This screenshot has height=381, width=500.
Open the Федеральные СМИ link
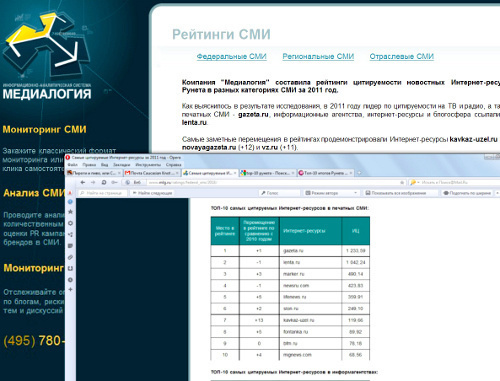click(231, 57)
